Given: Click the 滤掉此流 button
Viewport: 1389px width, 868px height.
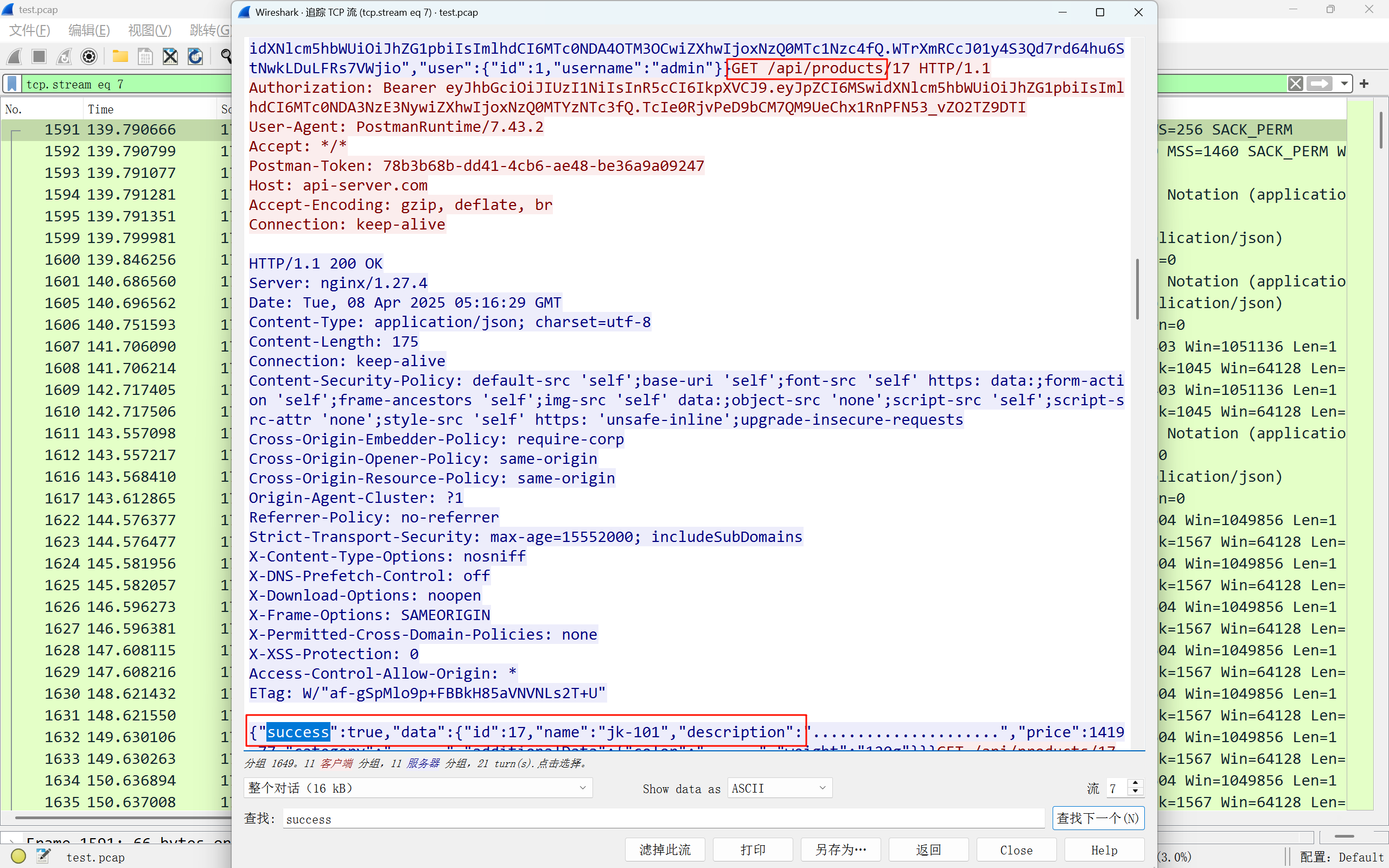Looking at the screenshot, I should (665, 850).
